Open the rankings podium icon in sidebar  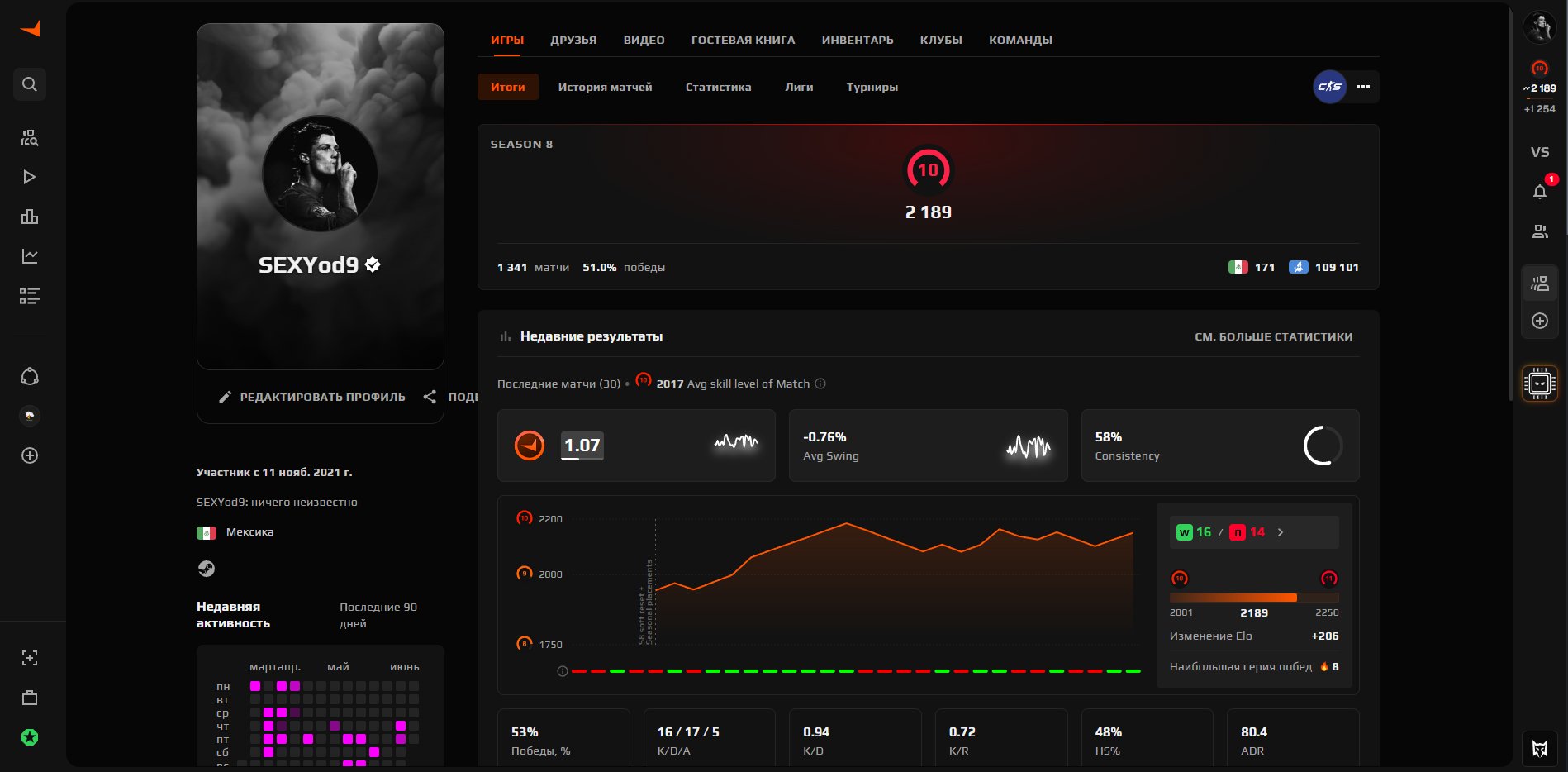pos(30,217)
